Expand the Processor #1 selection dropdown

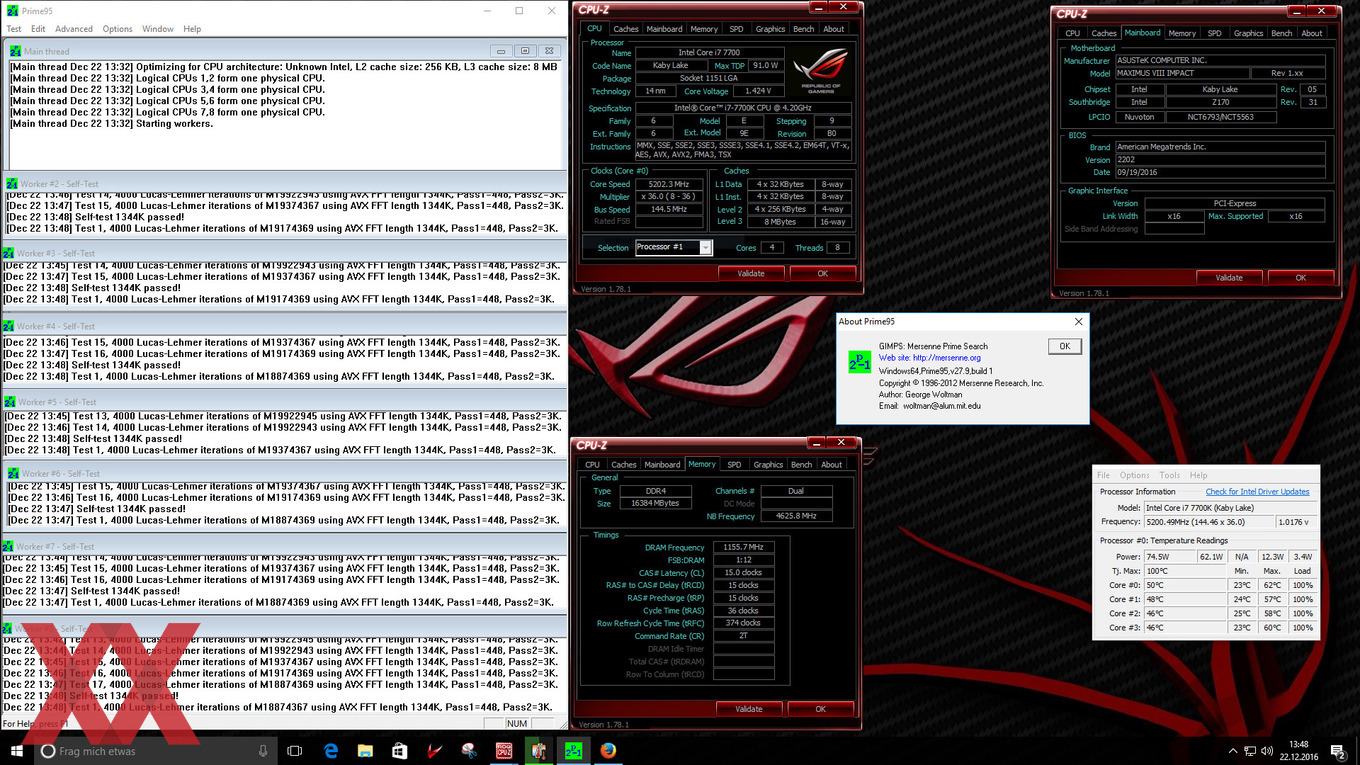[705, 247]
